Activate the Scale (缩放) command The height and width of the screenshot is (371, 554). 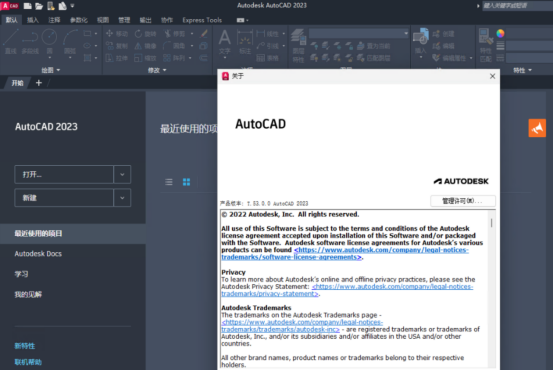pos(145,58)
